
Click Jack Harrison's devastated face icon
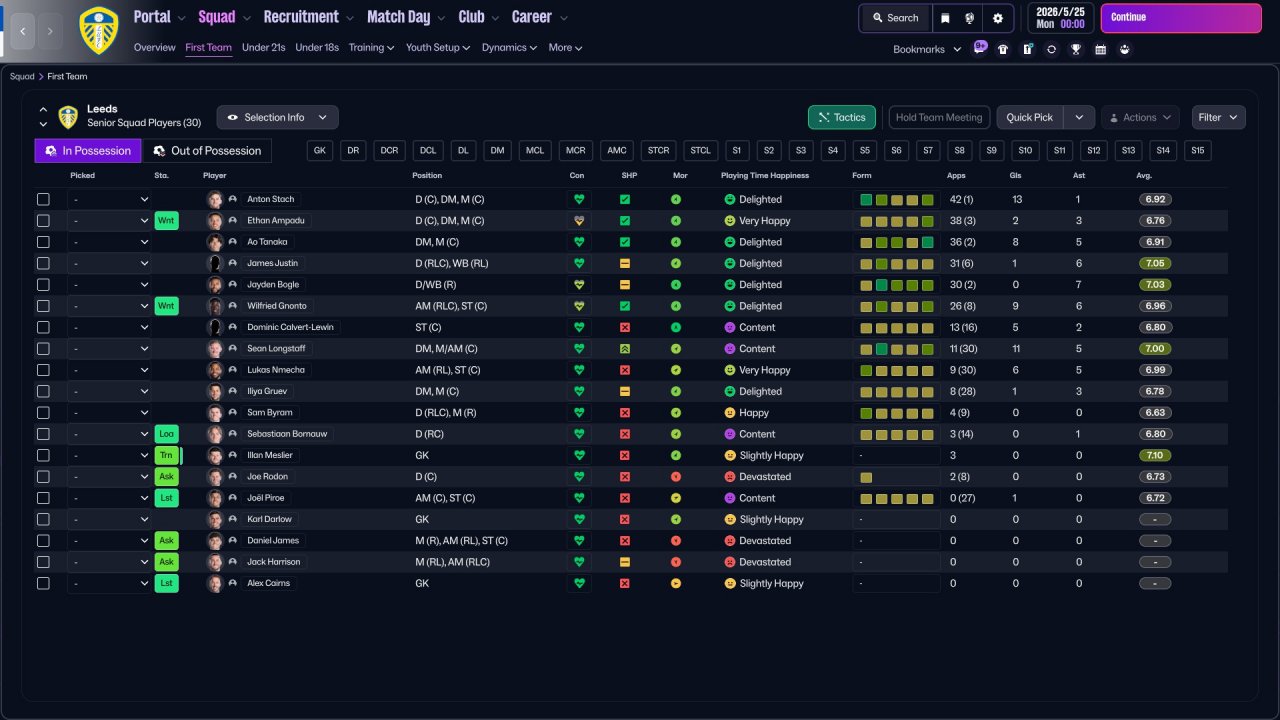[729, 562]
